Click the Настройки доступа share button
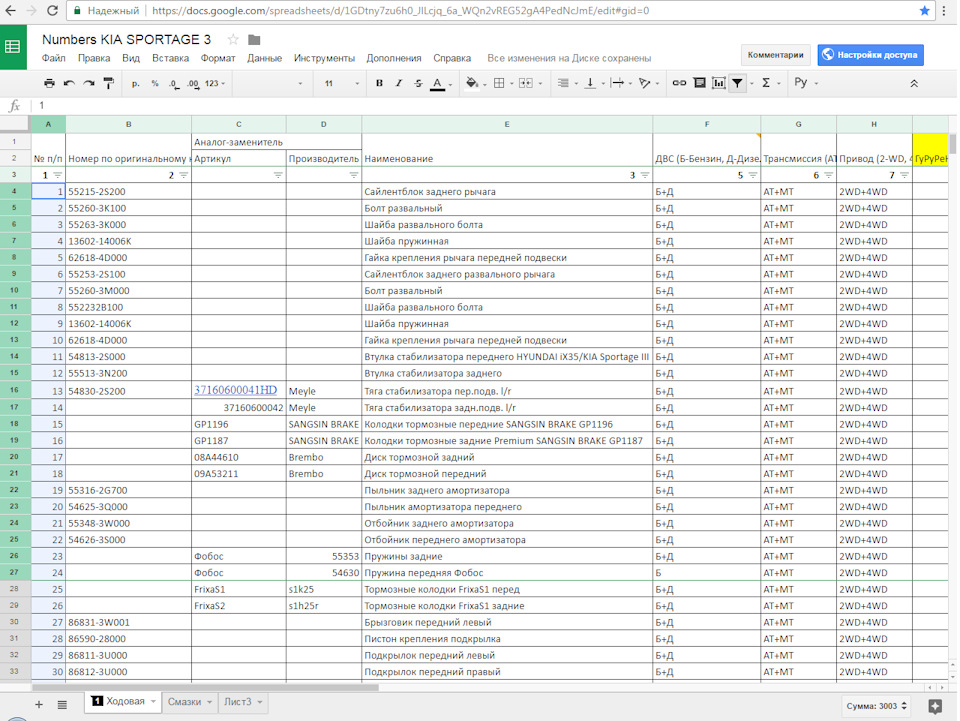Viewport: 960px width, 721px height. click(871, 55)
